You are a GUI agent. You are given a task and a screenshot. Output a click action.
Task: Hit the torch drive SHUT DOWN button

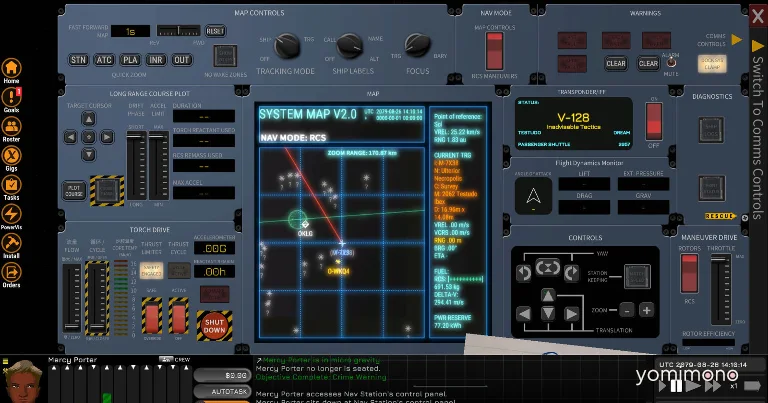(214, 326)
